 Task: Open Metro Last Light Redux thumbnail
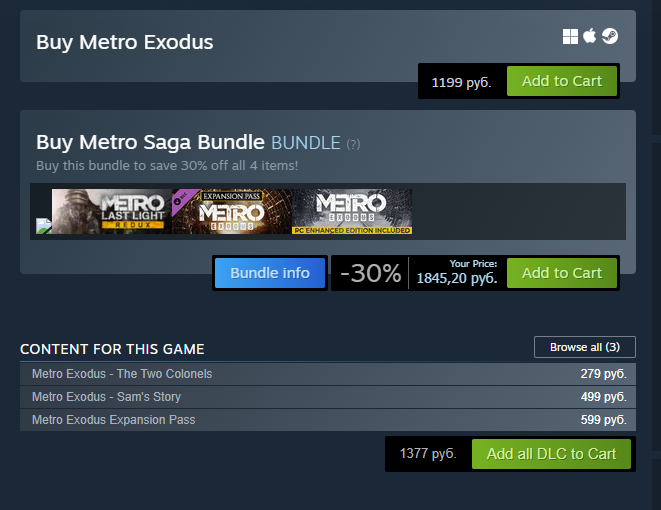coord(111,211)
